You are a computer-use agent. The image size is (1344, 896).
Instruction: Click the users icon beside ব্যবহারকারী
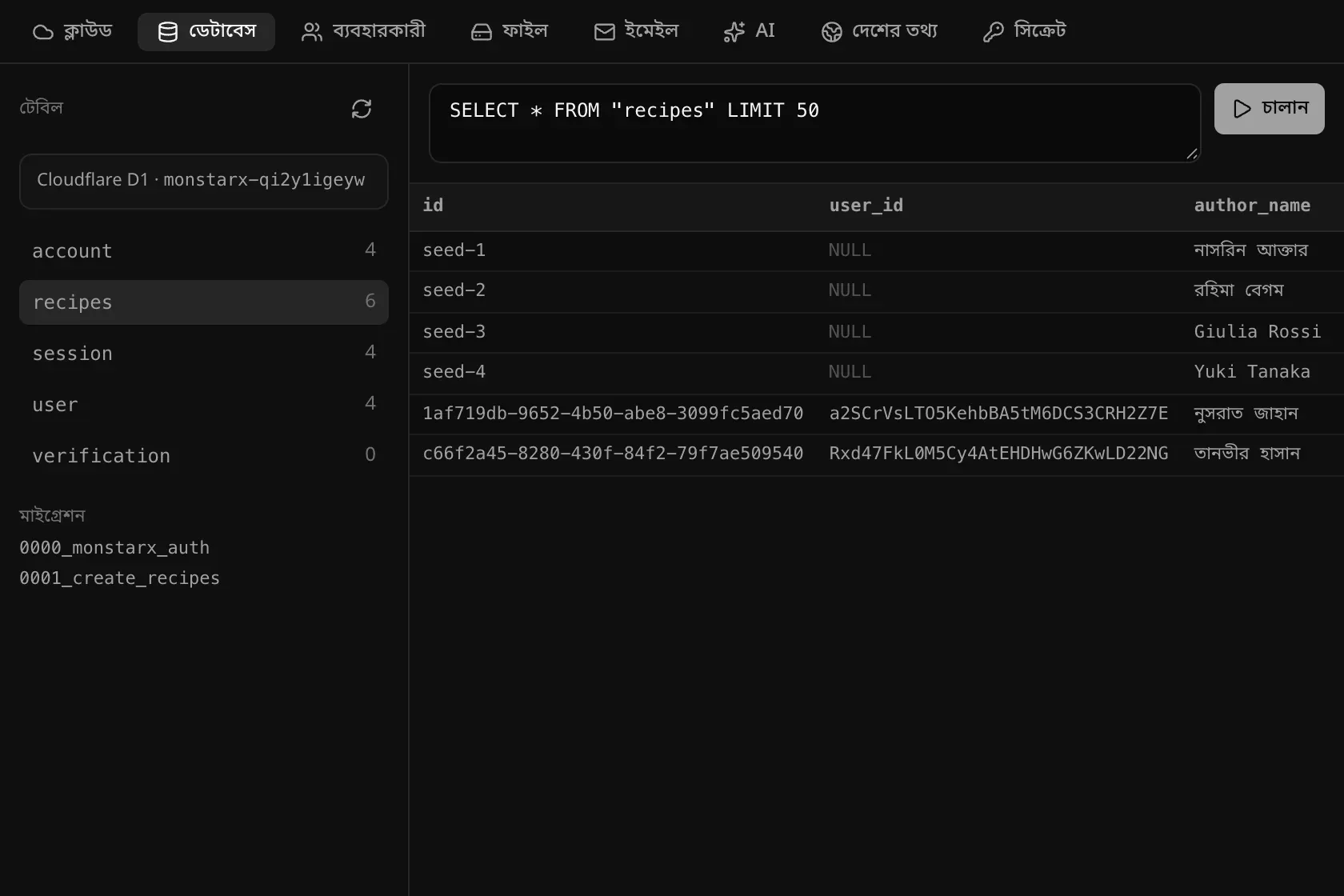pyautogui.click(x=311, y=32)
